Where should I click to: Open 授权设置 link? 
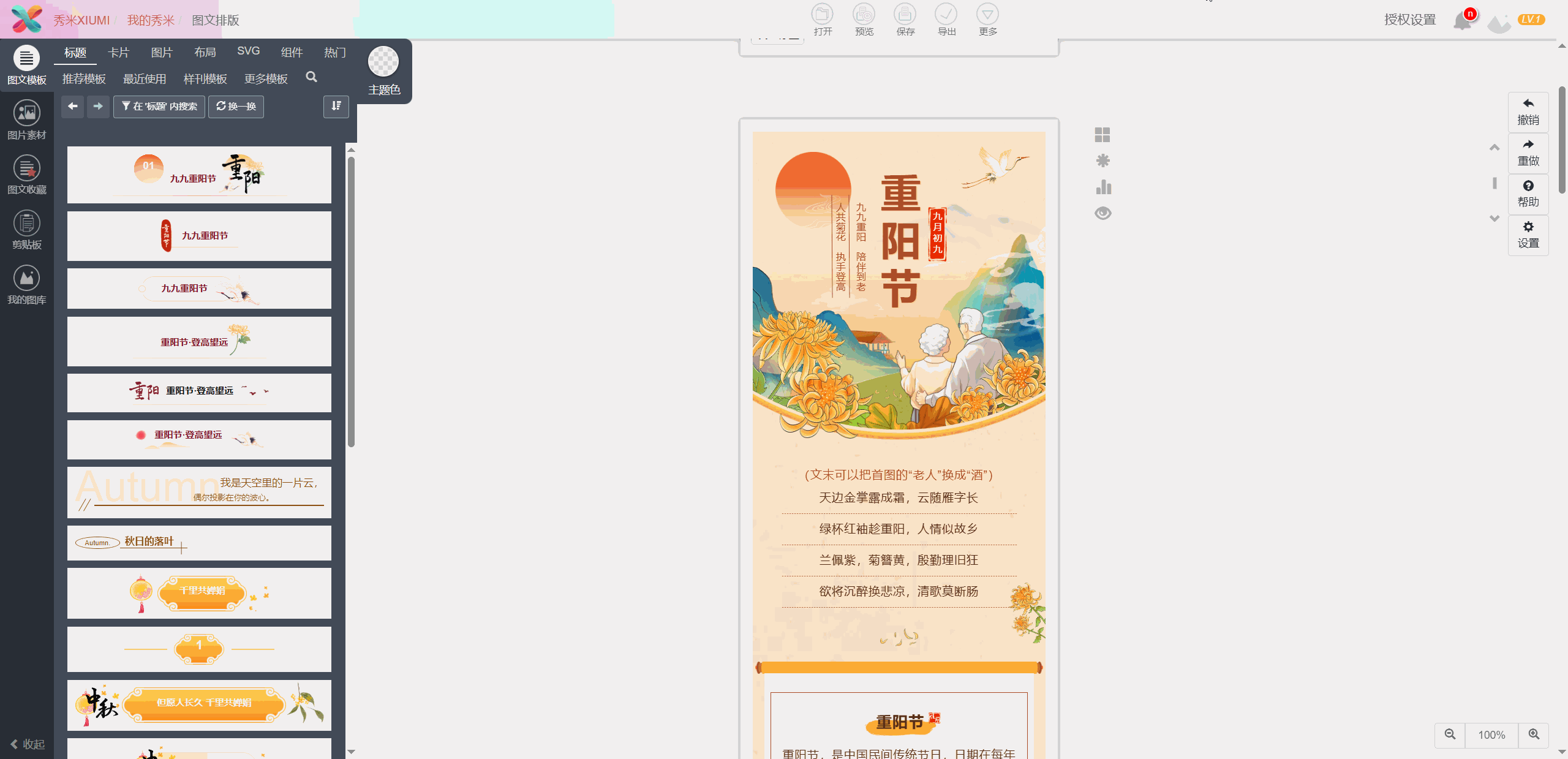[x=1410, y=20]
